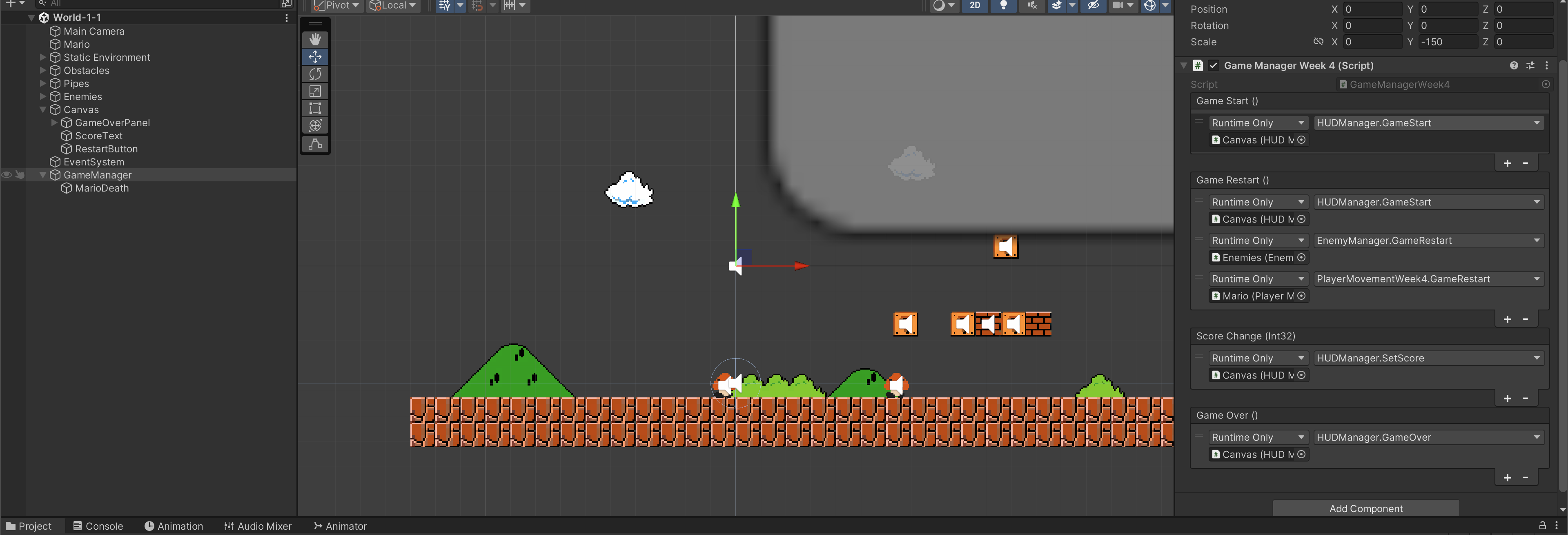Click the grid and snap ruler icon
Screen dimensions: 1568x535
pos(510,5)
